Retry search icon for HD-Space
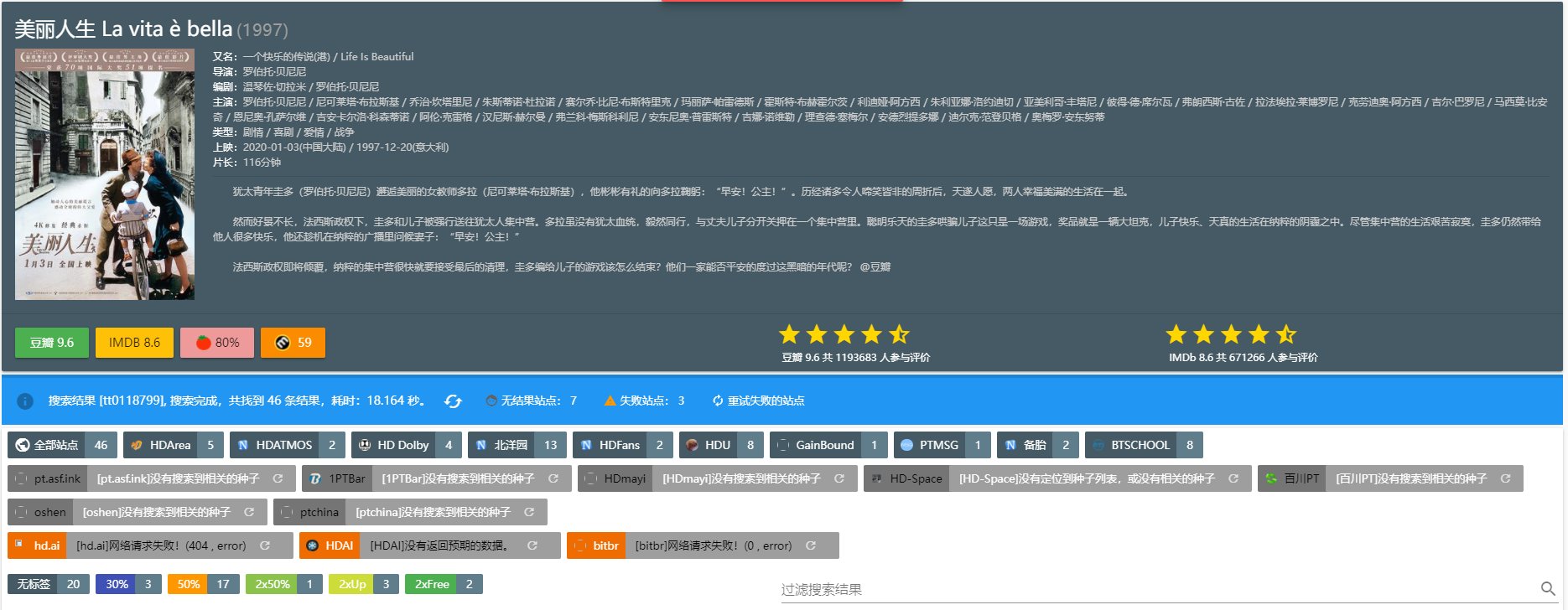The width and height of the screenshot is (1568, 610). point(1233,478)
